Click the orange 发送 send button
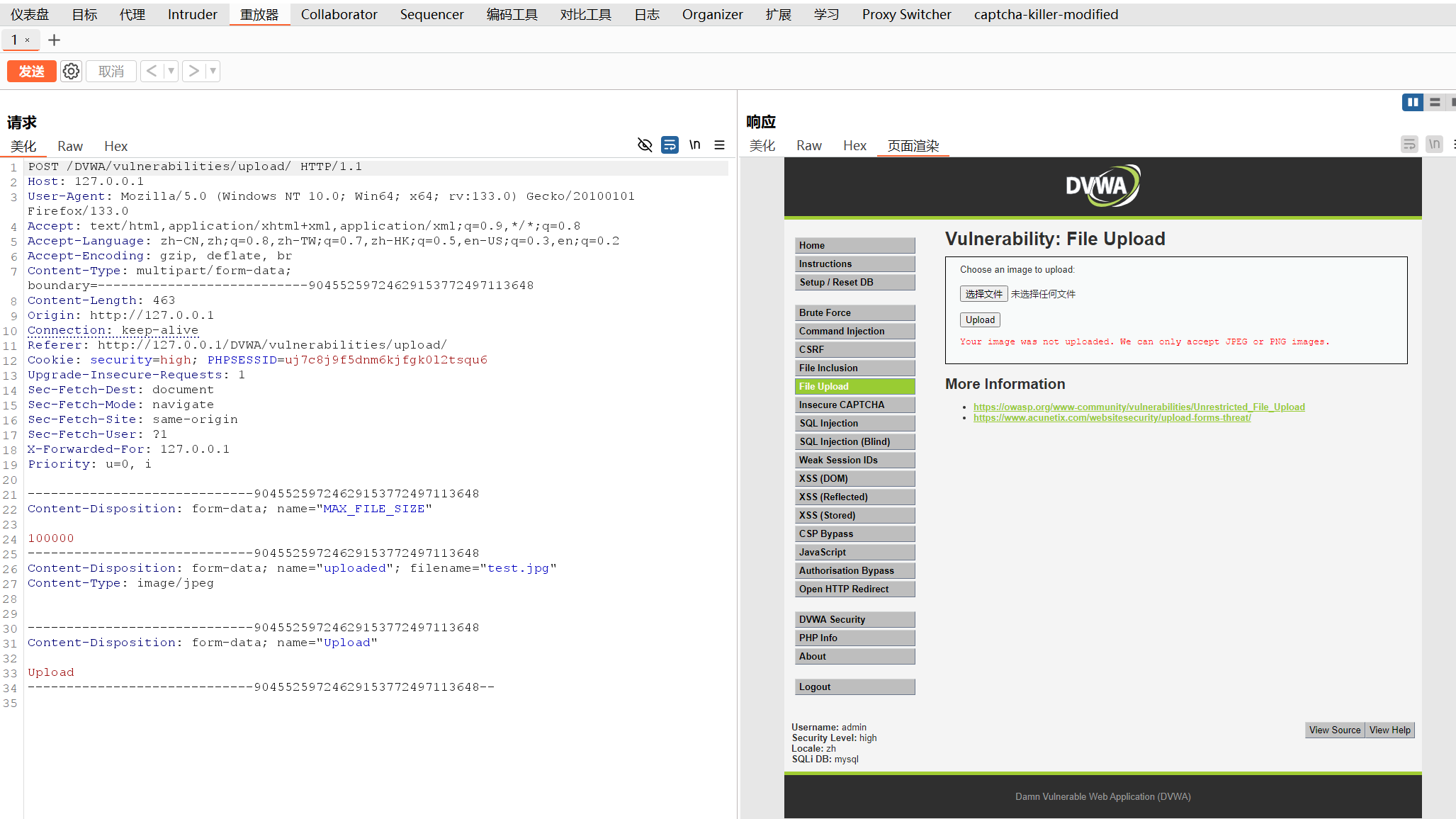This screenshot has width=1456, height=819. click(x=31, y=71)
